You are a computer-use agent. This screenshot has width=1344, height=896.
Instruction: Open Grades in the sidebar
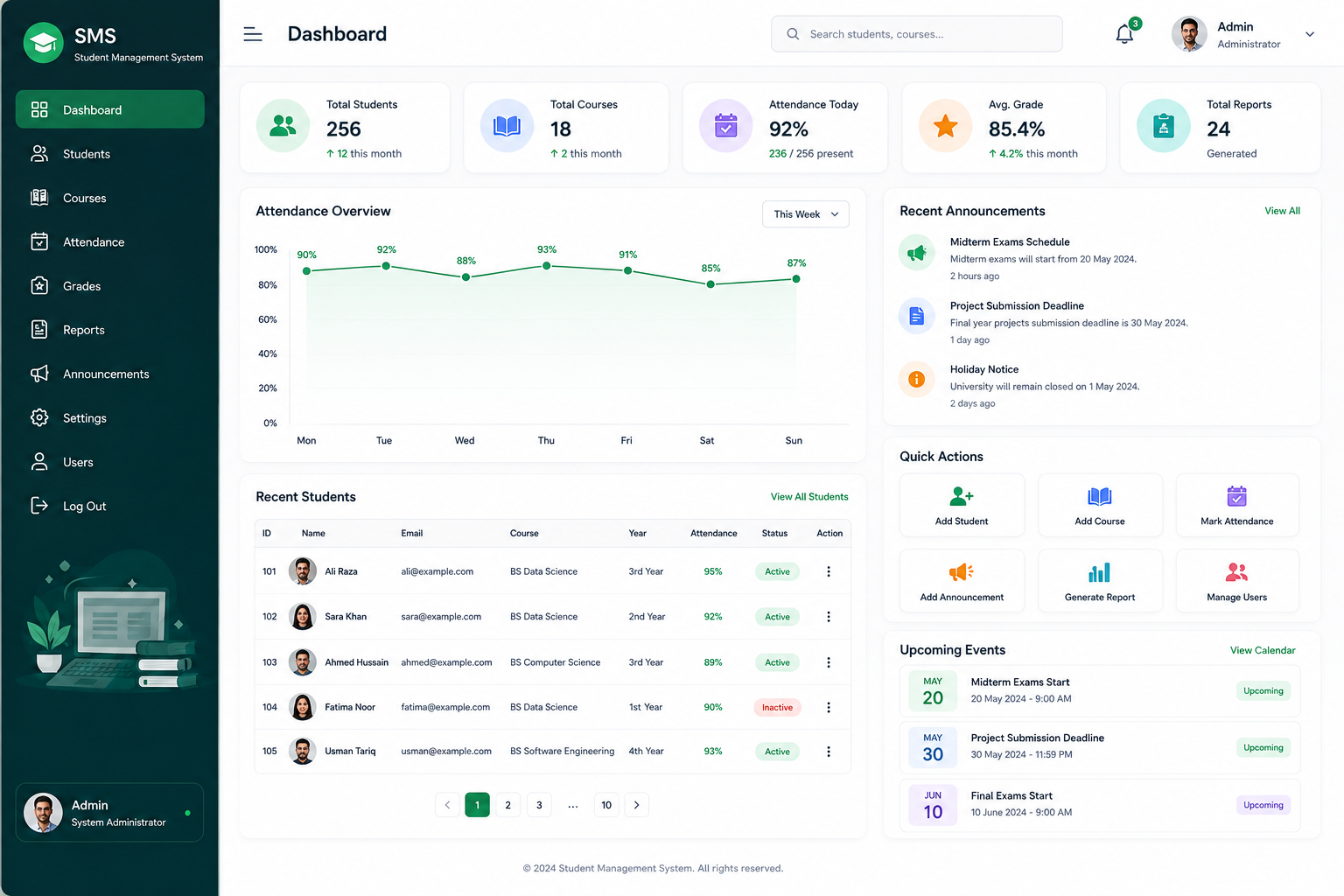click(x=110, y=286)
